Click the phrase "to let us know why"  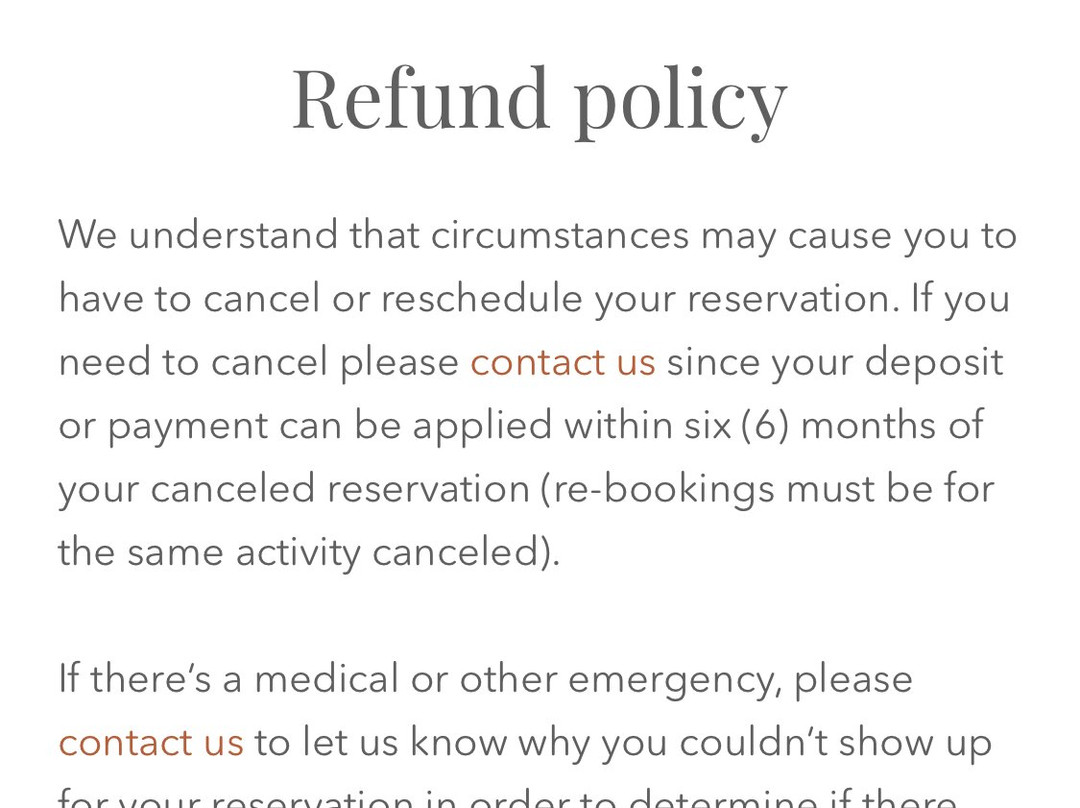[x=420, y=742]
